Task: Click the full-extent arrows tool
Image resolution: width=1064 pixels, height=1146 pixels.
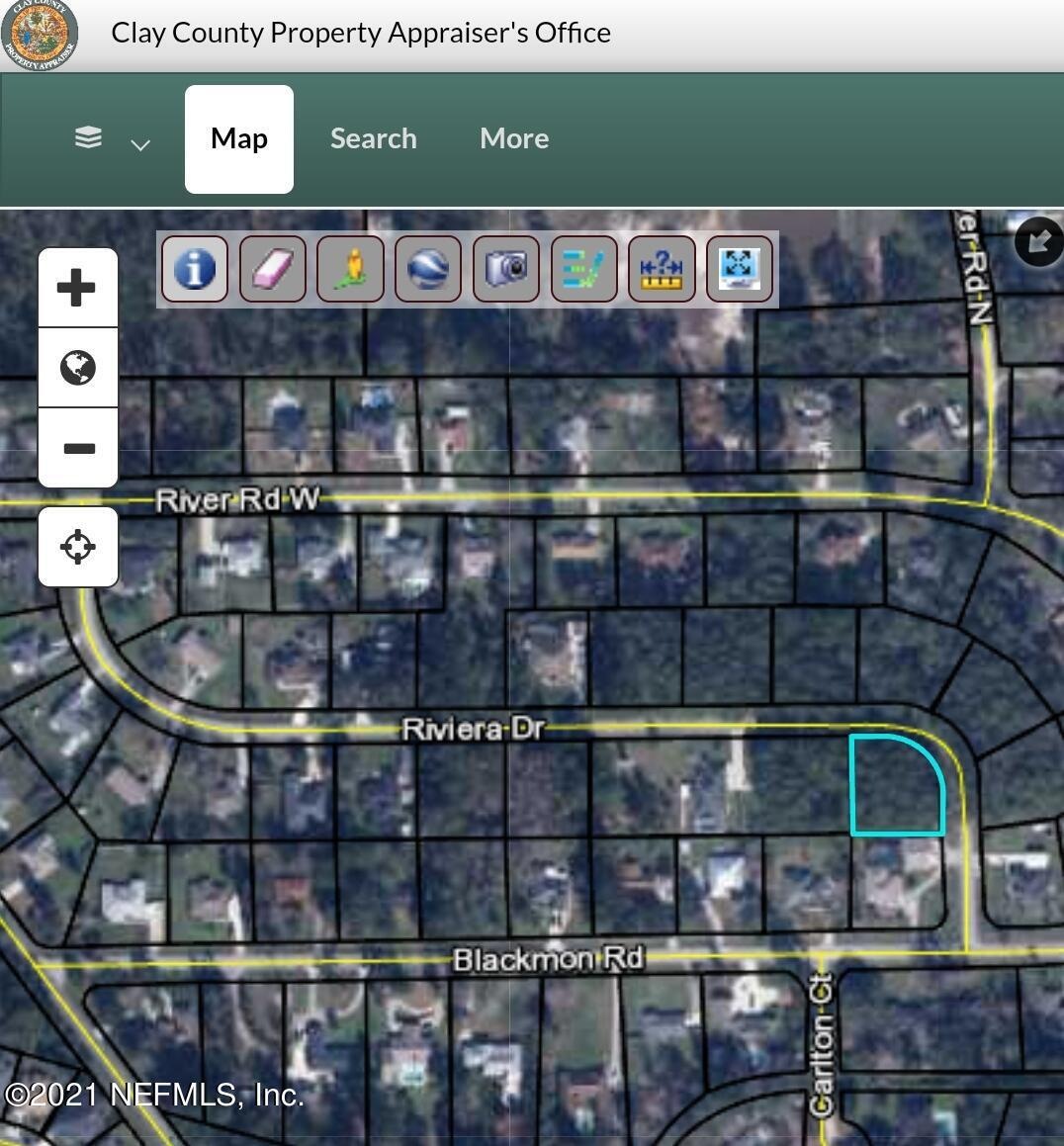Action: point(740,269)
